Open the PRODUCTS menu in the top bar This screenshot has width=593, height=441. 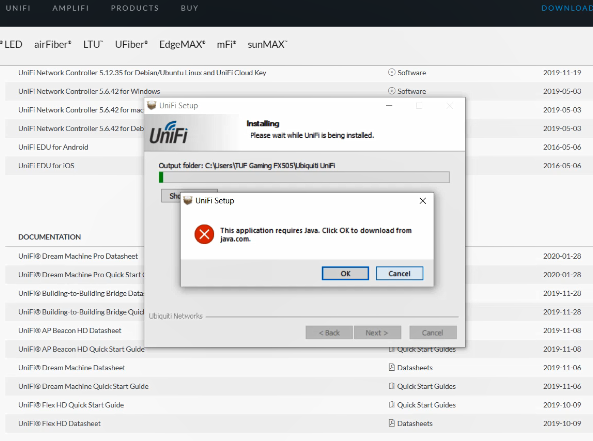[x=135, y=8]
